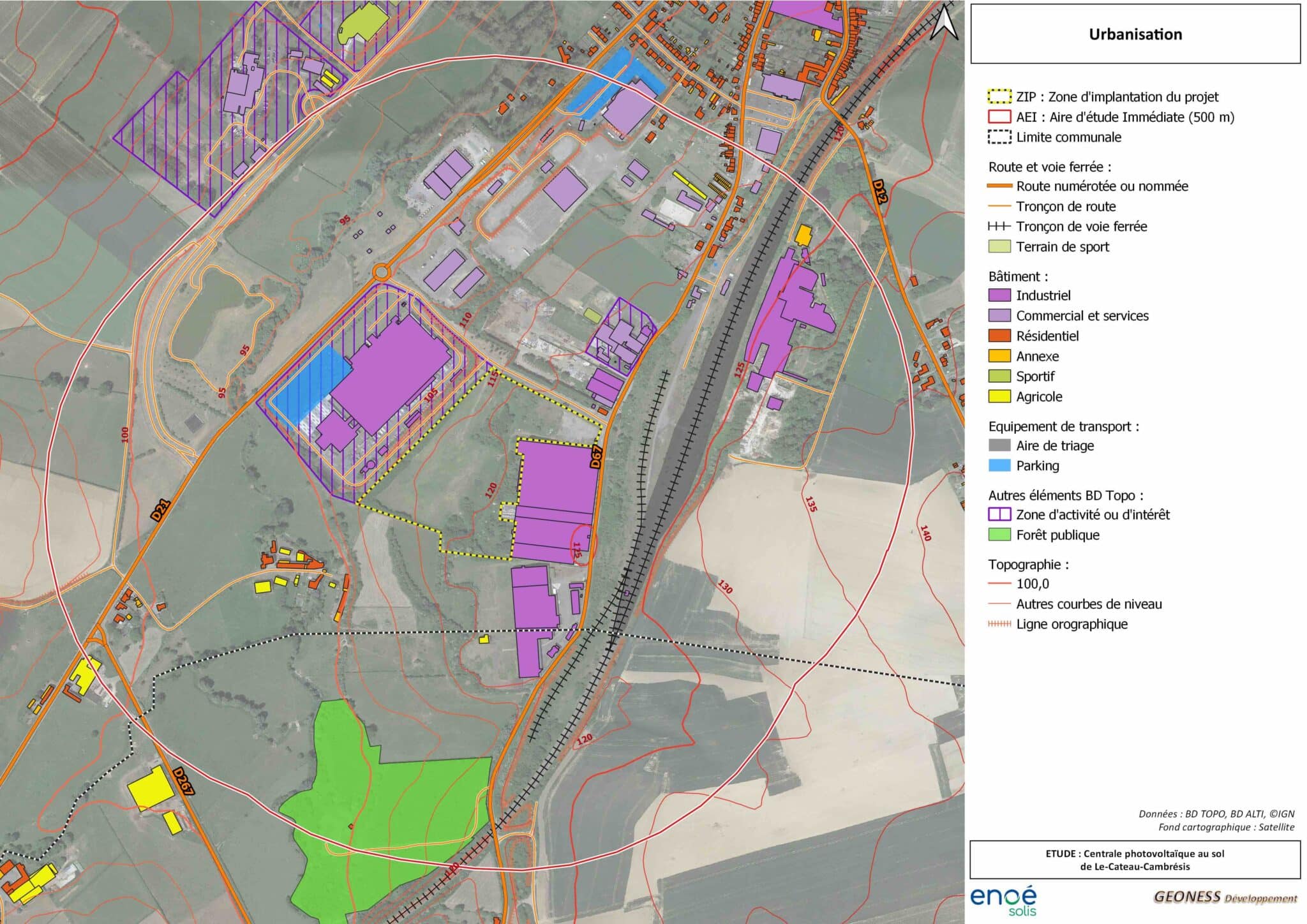Click the Ligne orographique legend symbol

click(x=999, y=624)
